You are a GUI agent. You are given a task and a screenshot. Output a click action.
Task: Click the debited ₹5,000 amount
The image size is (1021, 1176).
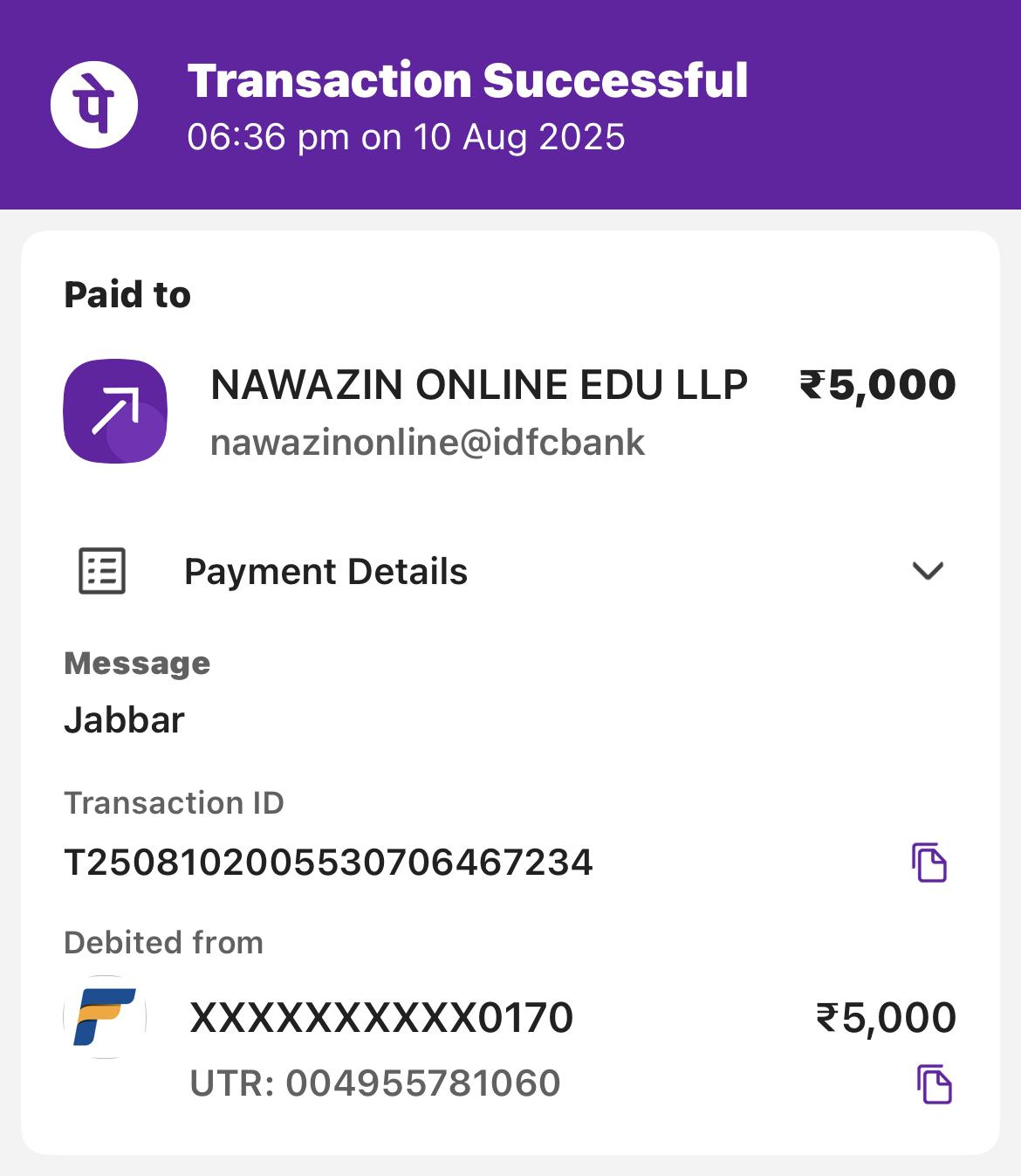click(x=886, y=1018)
